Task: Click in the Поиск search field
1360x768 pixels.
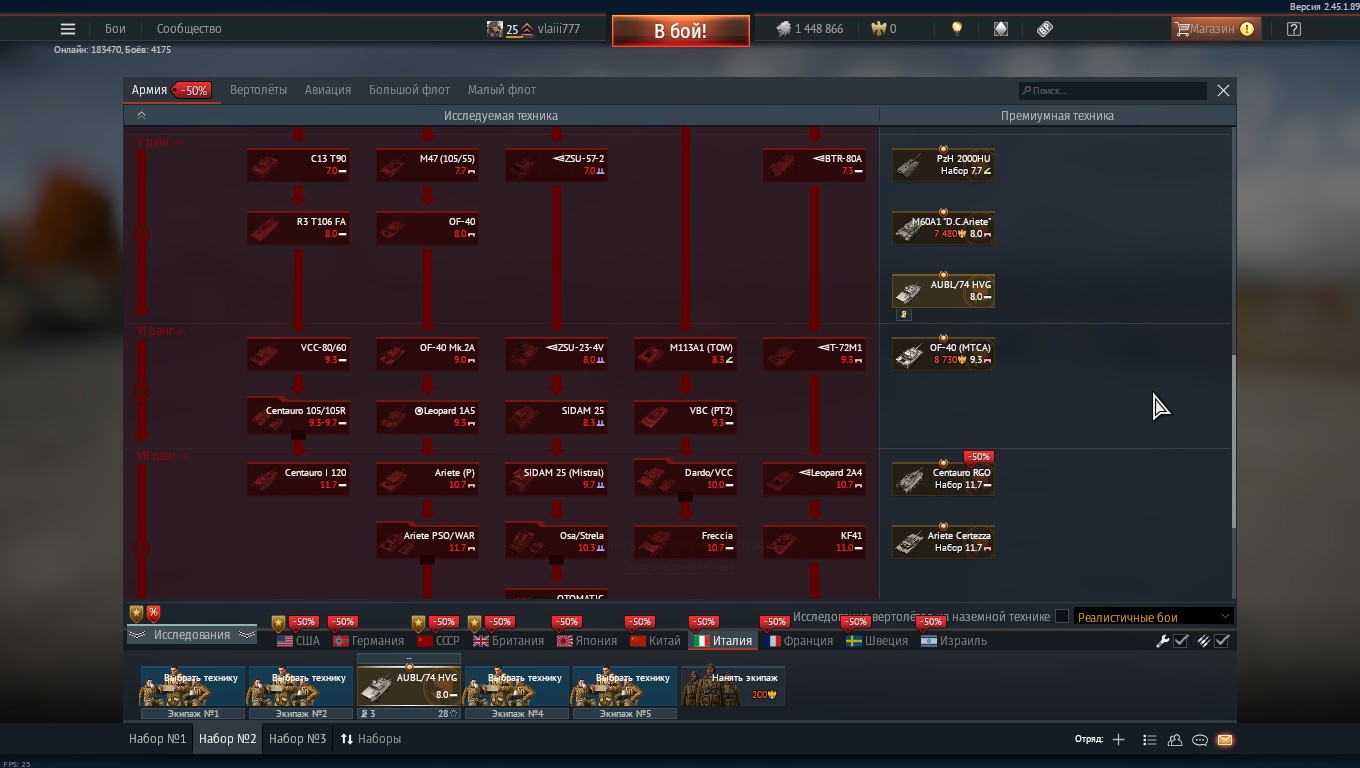Action: coord(1112,91)
